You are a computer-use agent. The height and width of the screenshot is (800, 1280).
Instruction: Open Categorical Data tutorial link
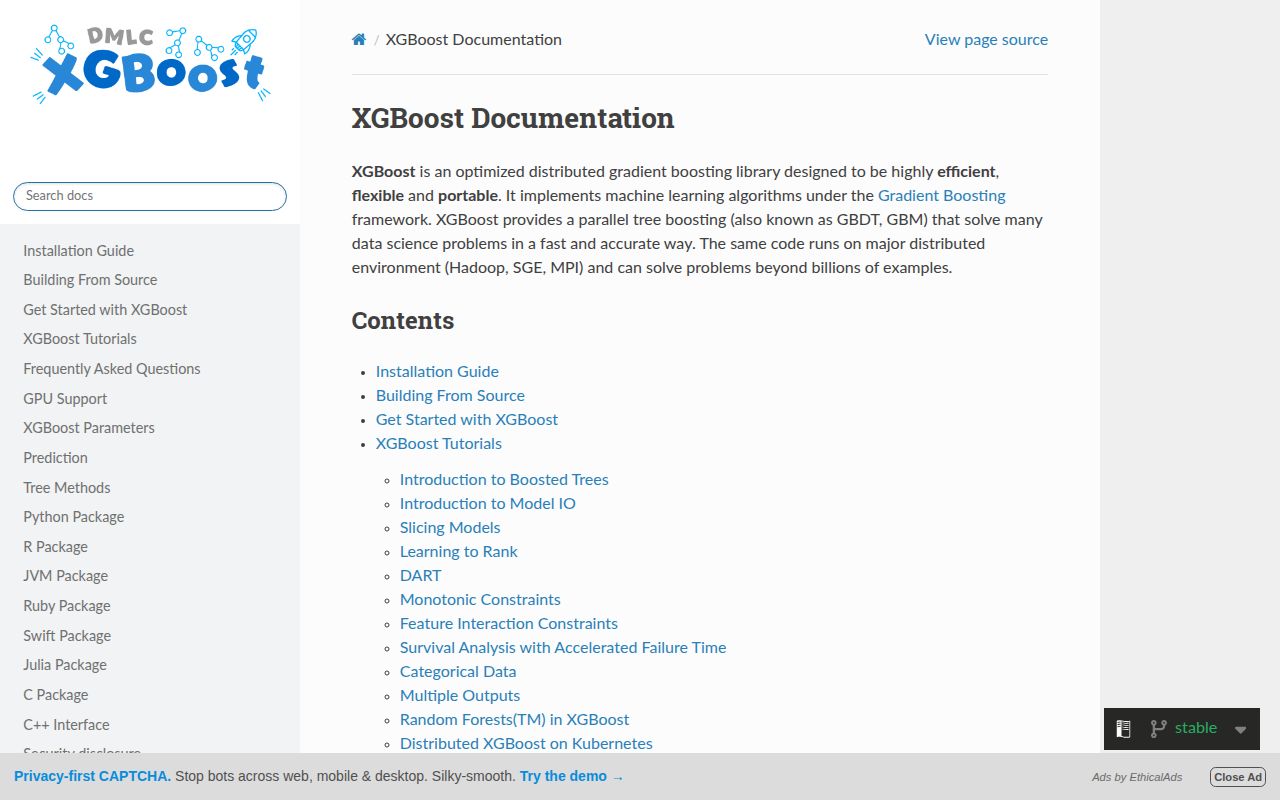(x=458, y=672)
